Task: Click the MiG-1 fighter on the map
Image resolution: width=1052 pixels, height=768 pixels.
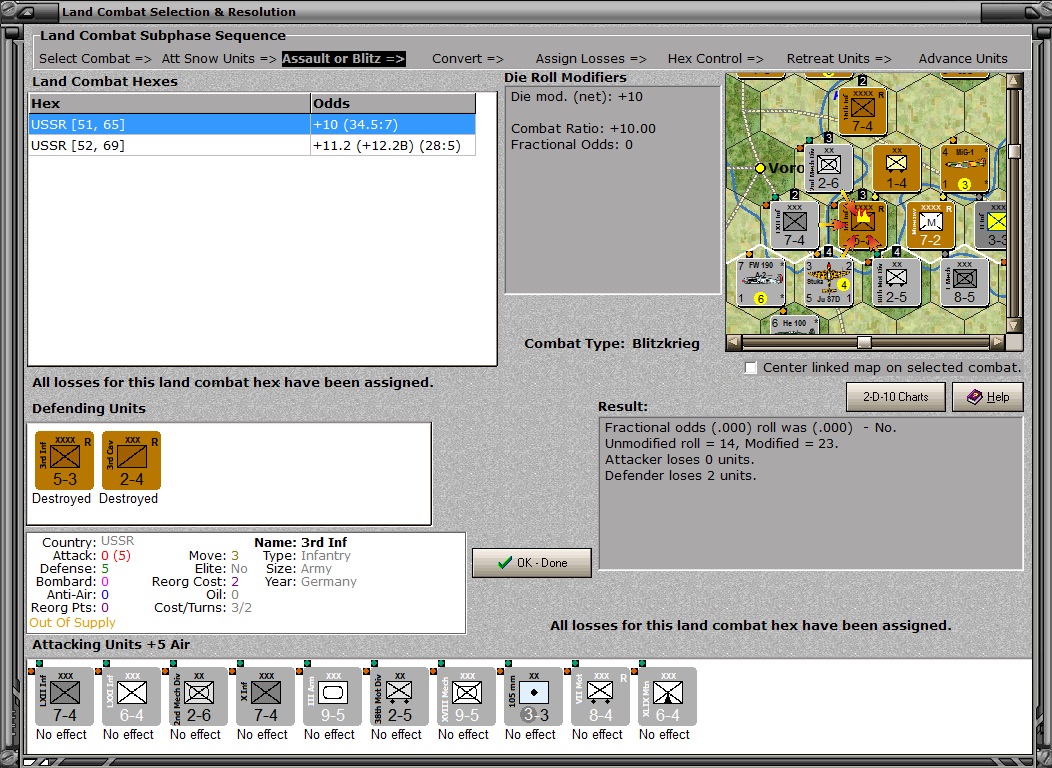Action: click(x=964, y=168)
